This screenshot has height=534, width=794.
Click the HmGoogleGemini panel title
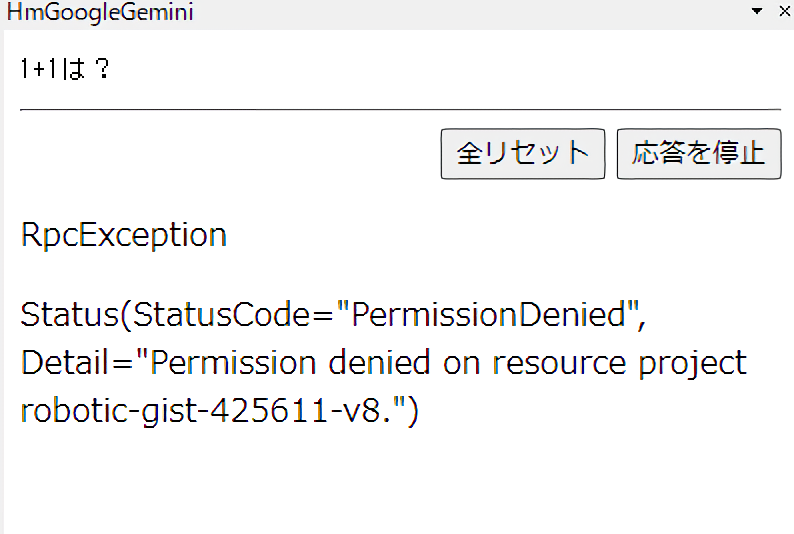[100, 13]
